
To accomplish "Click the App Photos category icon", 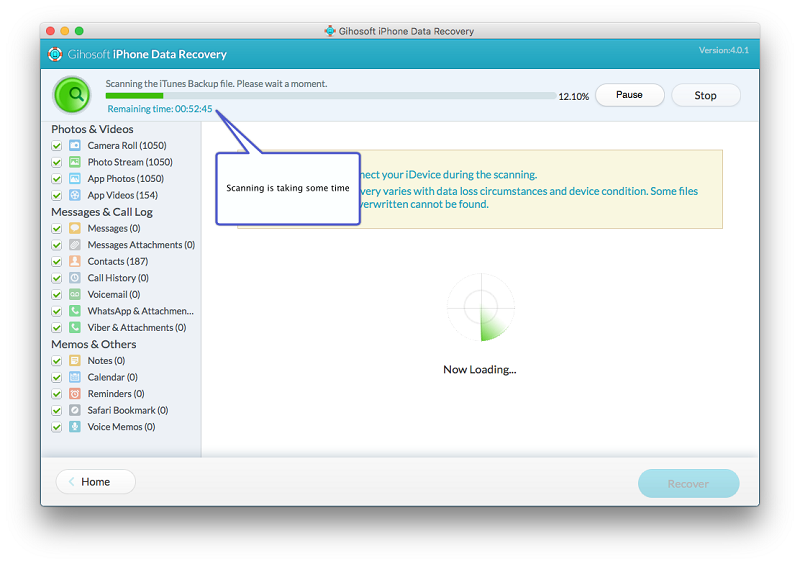I will (x=75, y=179).
